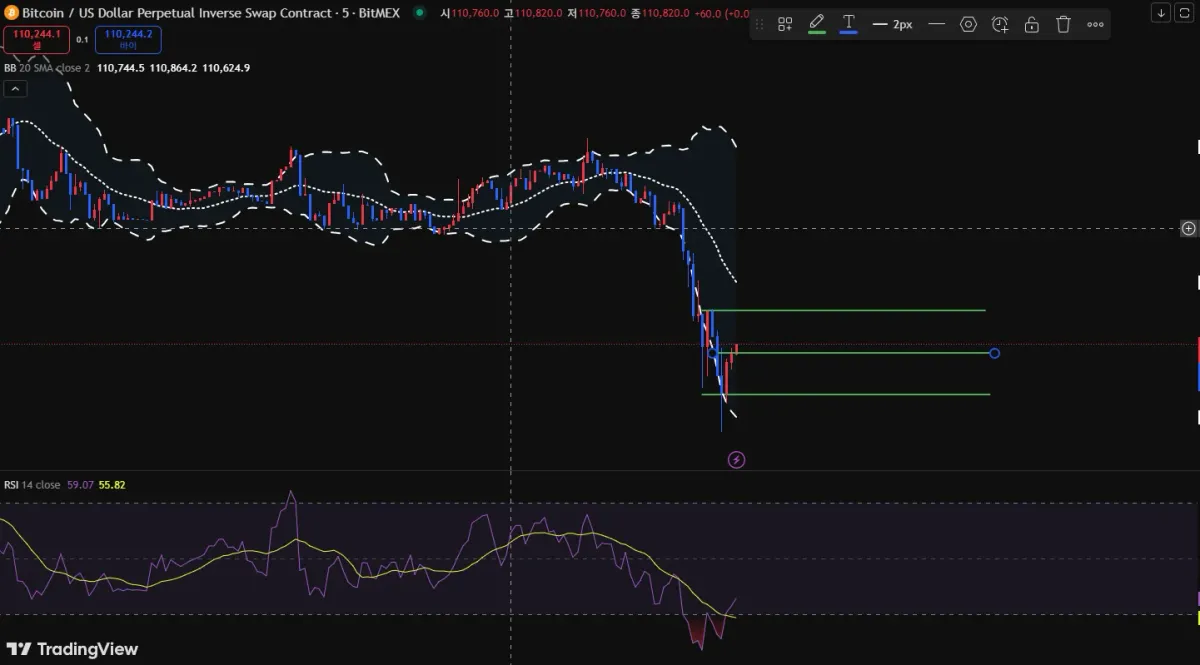Add alert with the clock-plus icon

pos(1000,24)
